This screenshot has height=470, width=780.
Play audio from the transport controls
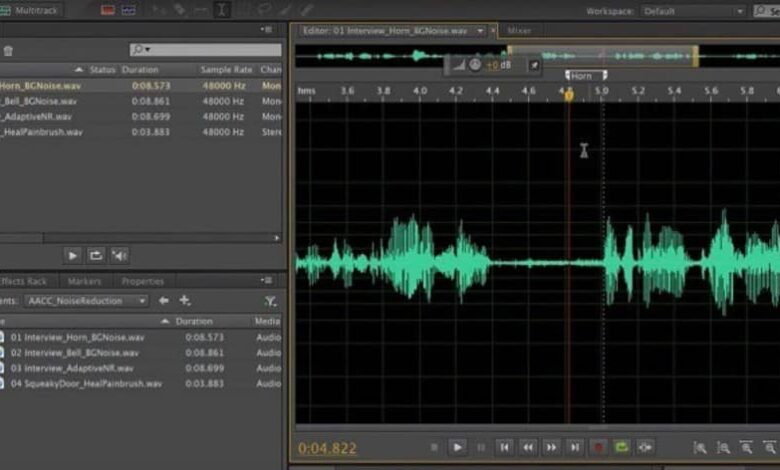pos(457,448)
